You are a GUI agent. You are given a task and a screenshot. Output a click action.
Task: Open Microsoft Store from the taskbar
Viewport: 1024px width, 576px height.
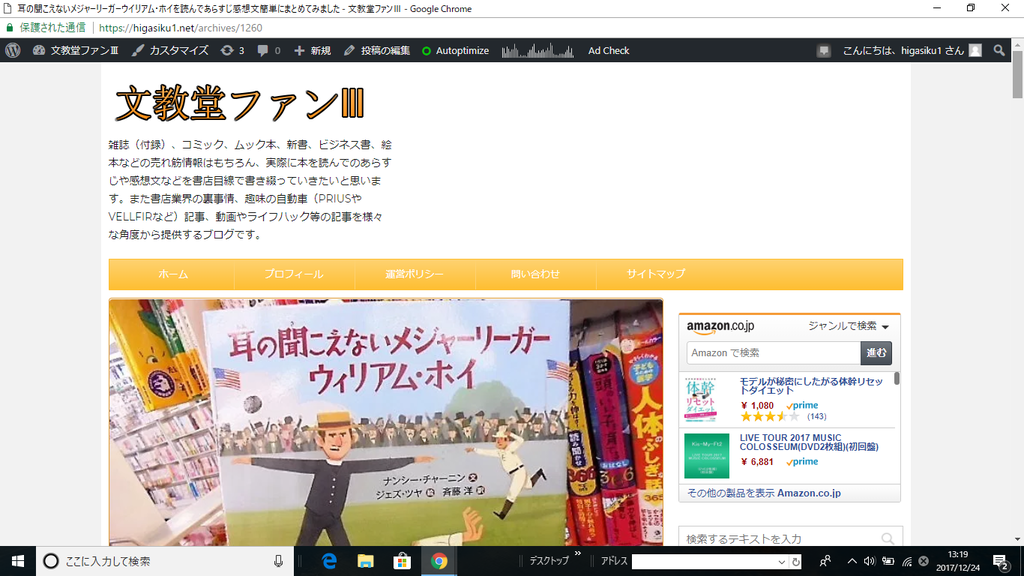[402, 561]
